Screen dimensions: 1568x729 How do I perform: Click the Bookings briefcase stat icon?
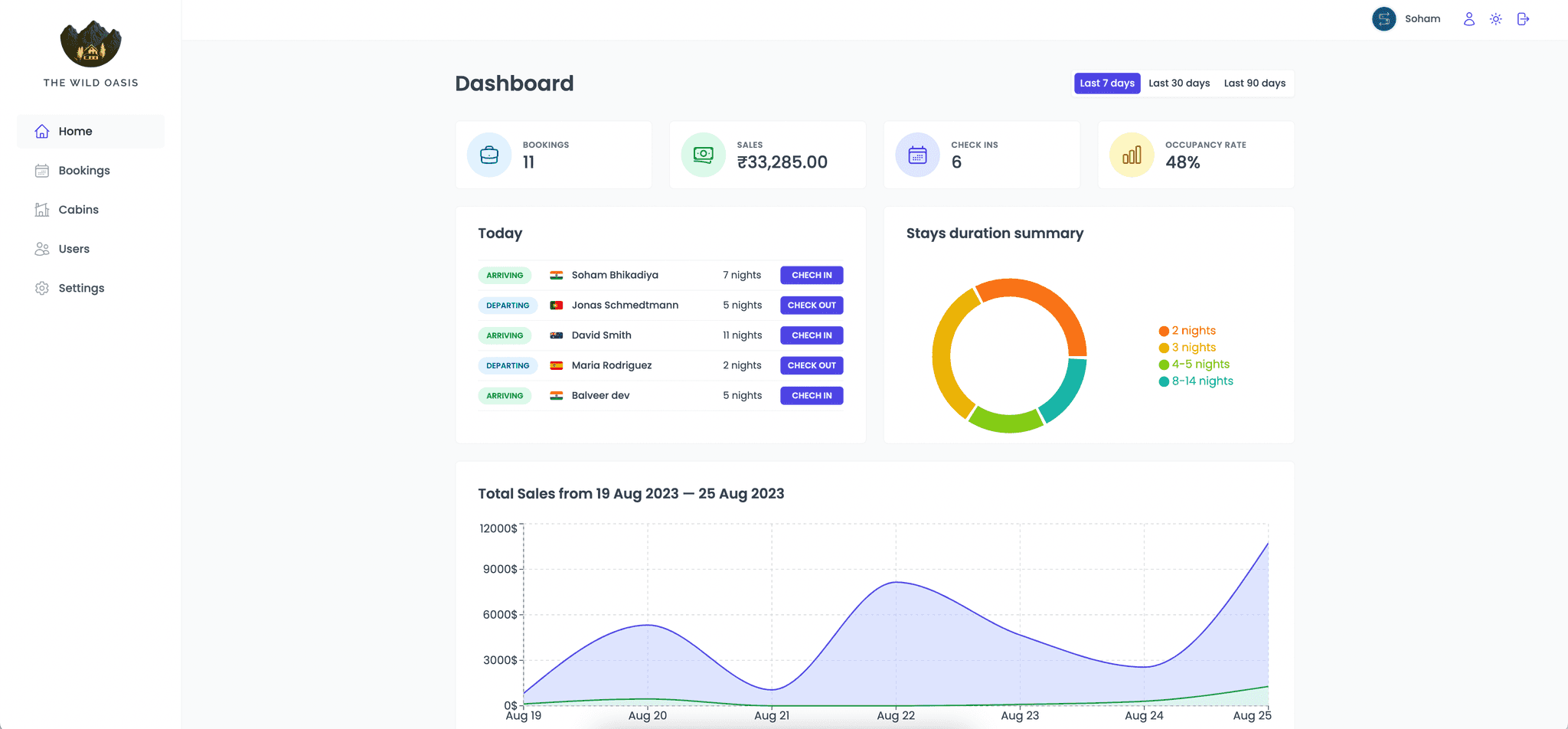tap(489, 155)
